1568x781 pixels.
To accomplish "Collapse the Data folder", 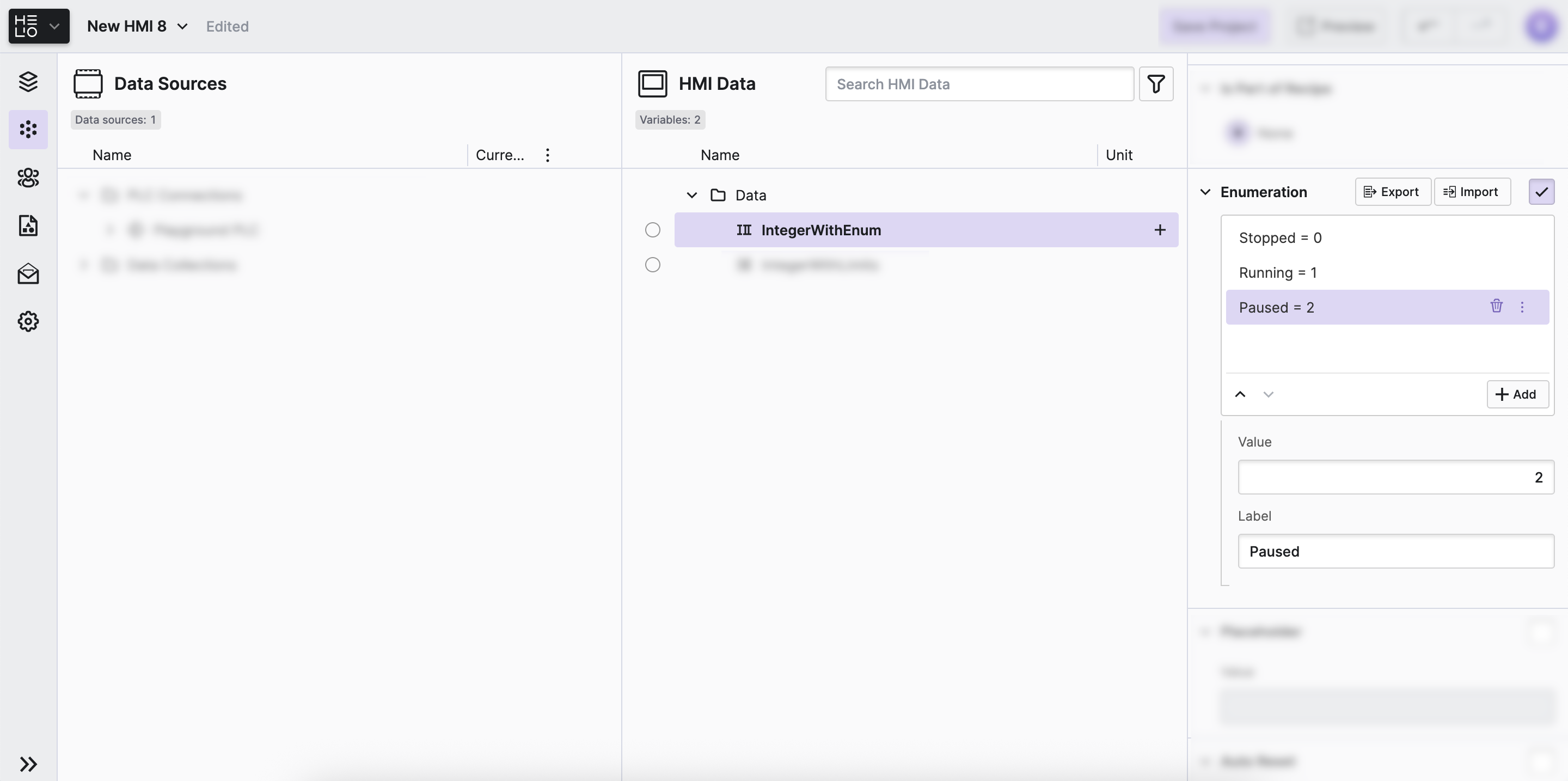I will (x=691, y=196).
